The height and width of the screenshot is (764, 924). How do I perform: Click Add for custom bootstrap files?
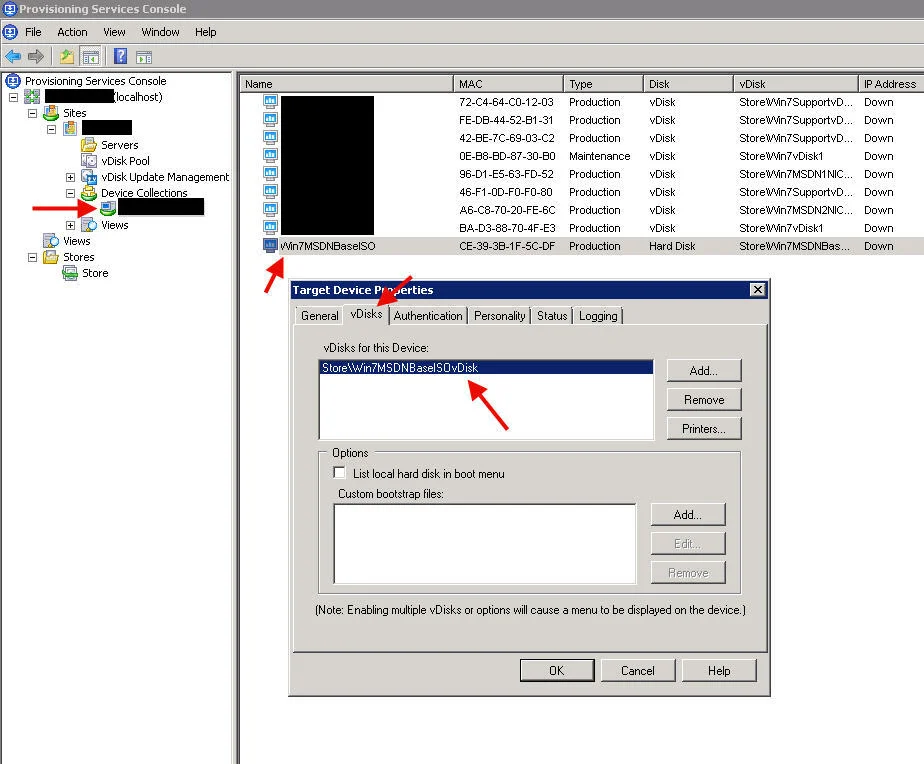pyautogui.click(x=688, y=515)
